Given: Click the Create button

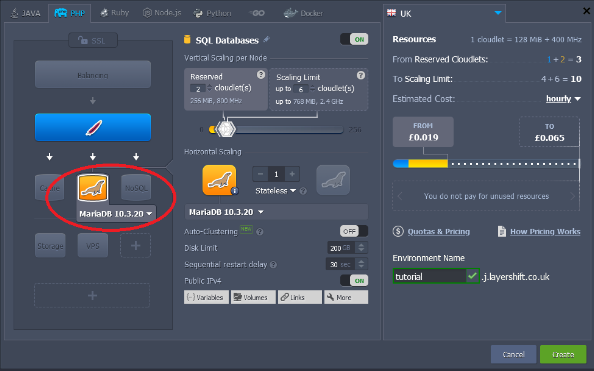Looking at the screenshot, I should [563, 354].
